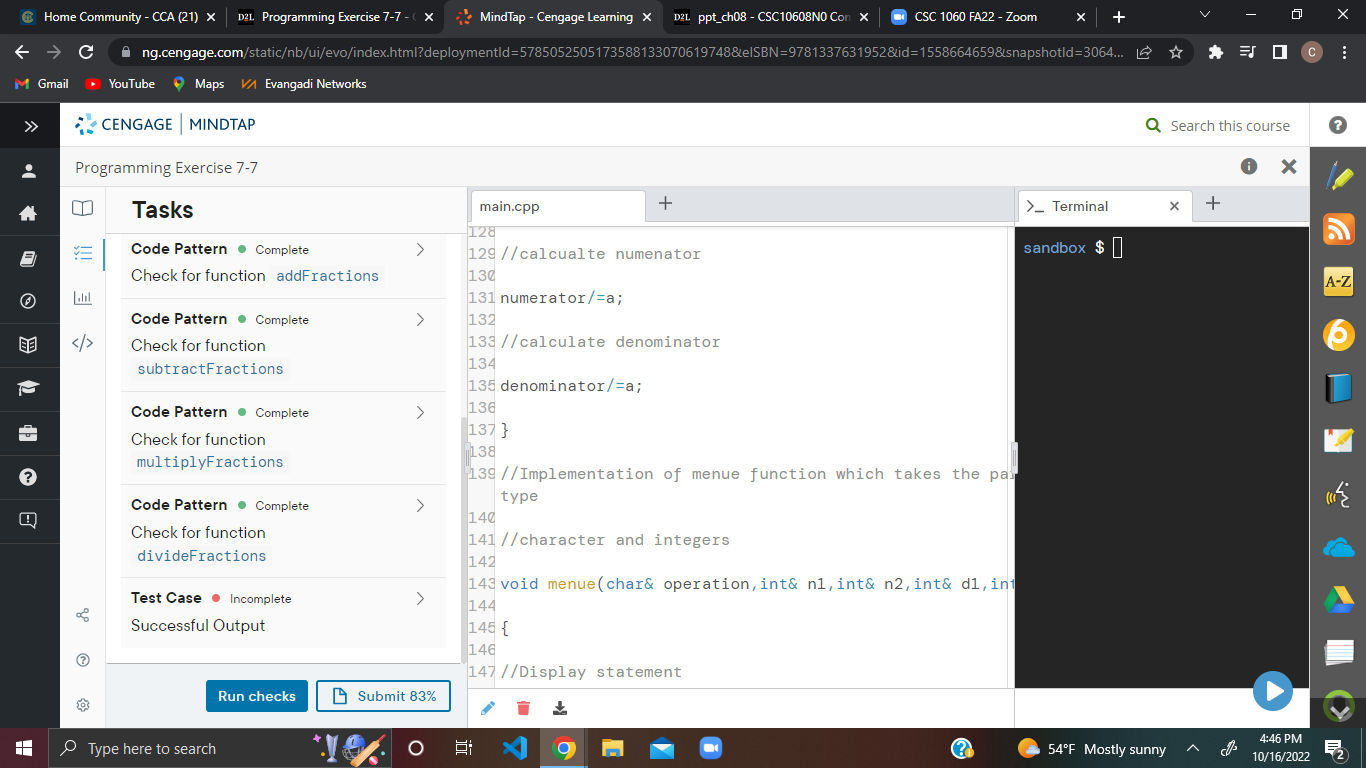Download main.cpp using the download icon
The height and width of the screenshot is (768, 1366).
(559, 707)
